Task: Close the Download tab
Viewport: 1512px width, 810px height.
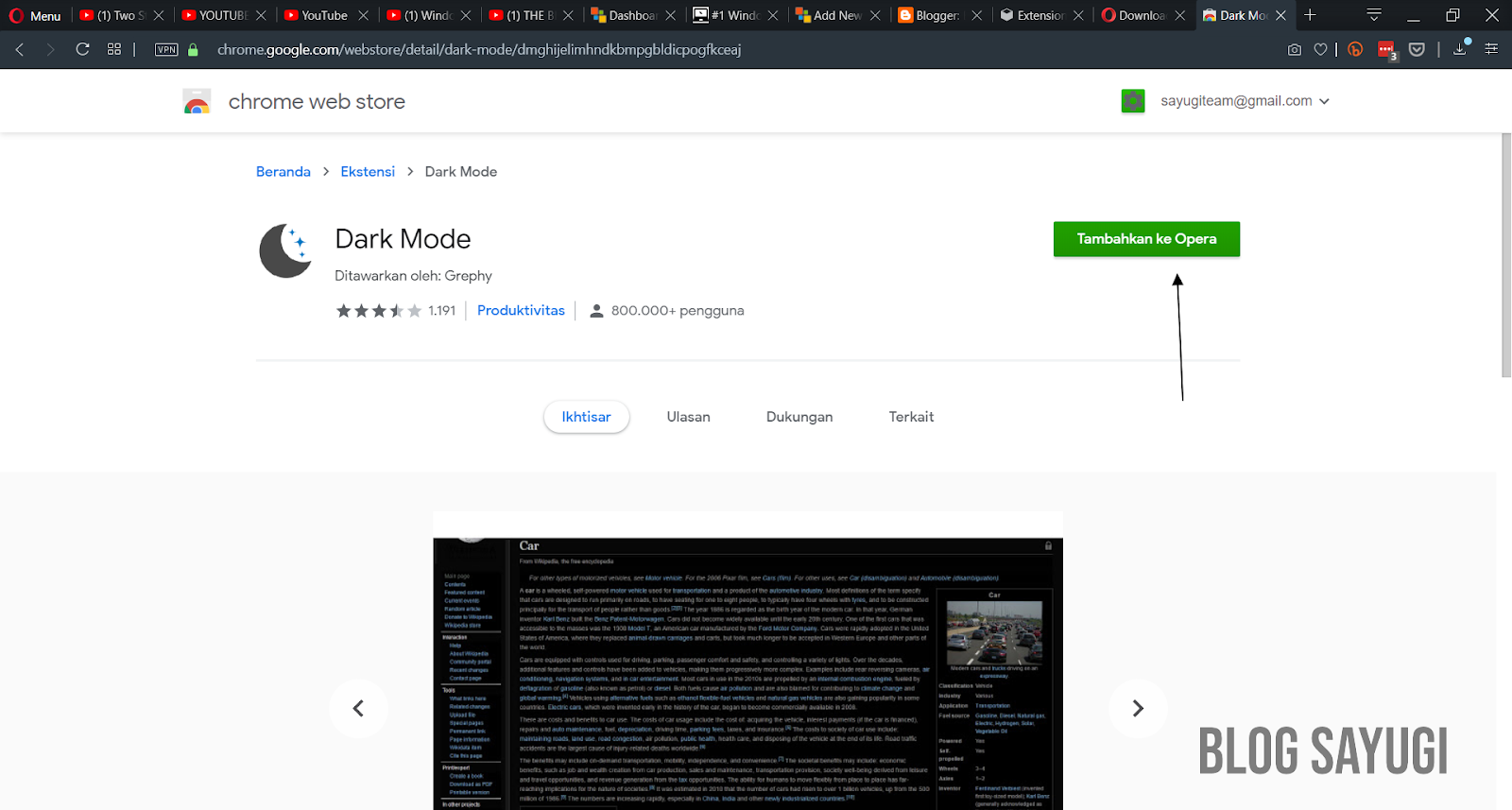Action: coord(1180,15)
